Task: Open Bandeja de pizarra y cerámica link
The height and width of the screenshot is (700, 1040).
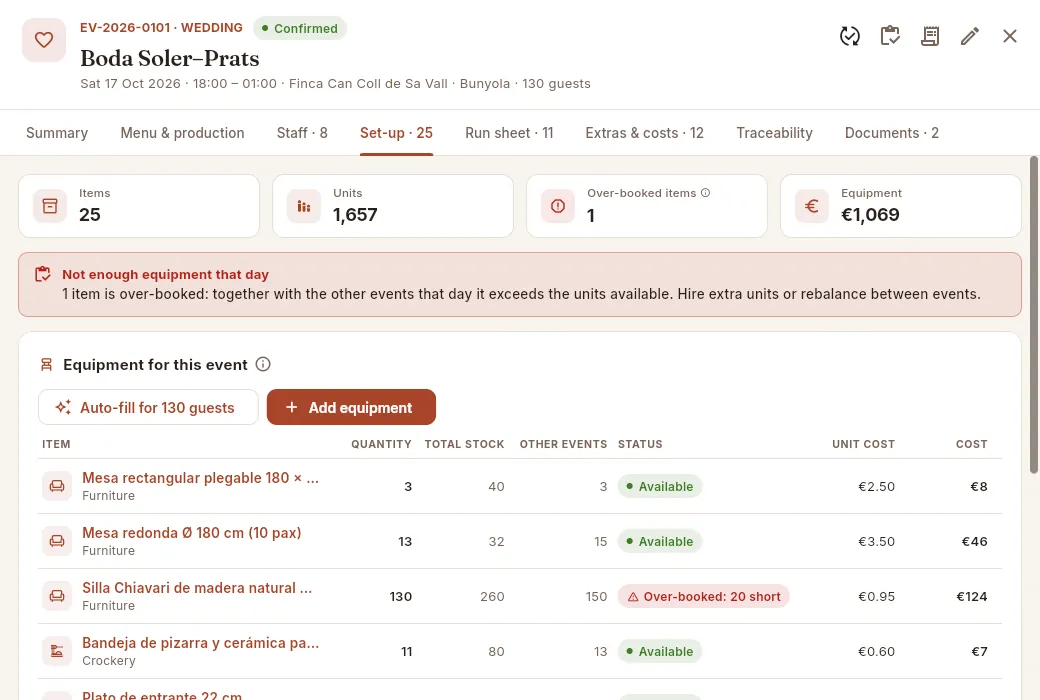Action: 200,643
